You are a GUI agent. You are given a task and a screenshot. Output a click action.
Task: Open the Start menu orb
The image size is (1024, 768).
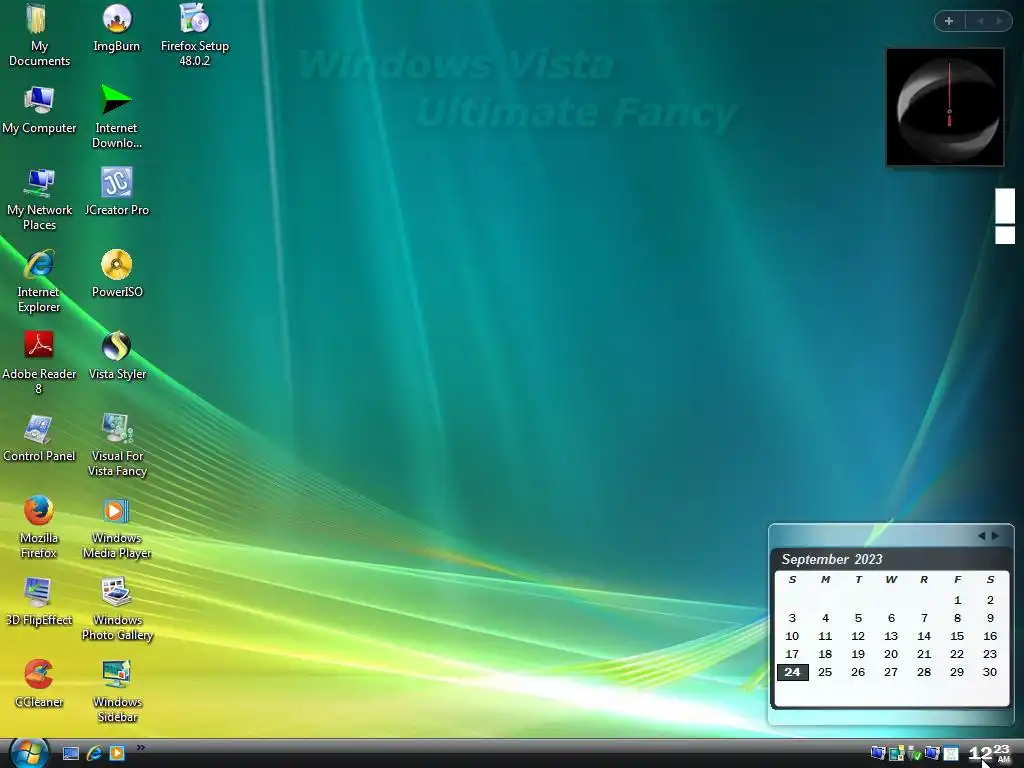click(x=29, y=753)
